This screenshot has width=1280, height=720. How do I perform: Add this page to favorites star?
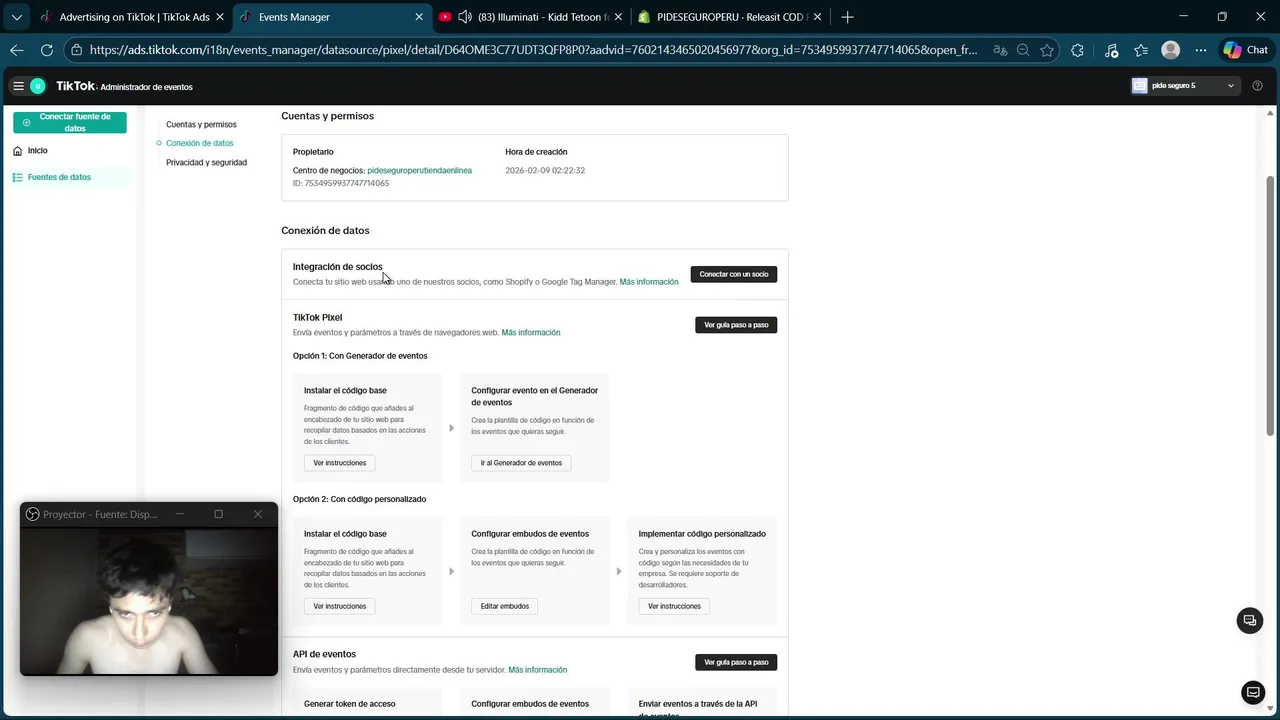pos(1047,50)
